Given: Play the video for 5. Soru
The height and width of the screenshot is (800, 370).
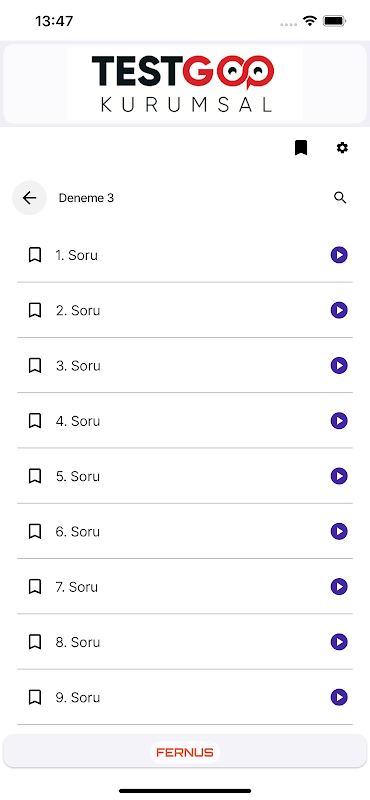Looking at the screenshot, I should coord(339,476).
